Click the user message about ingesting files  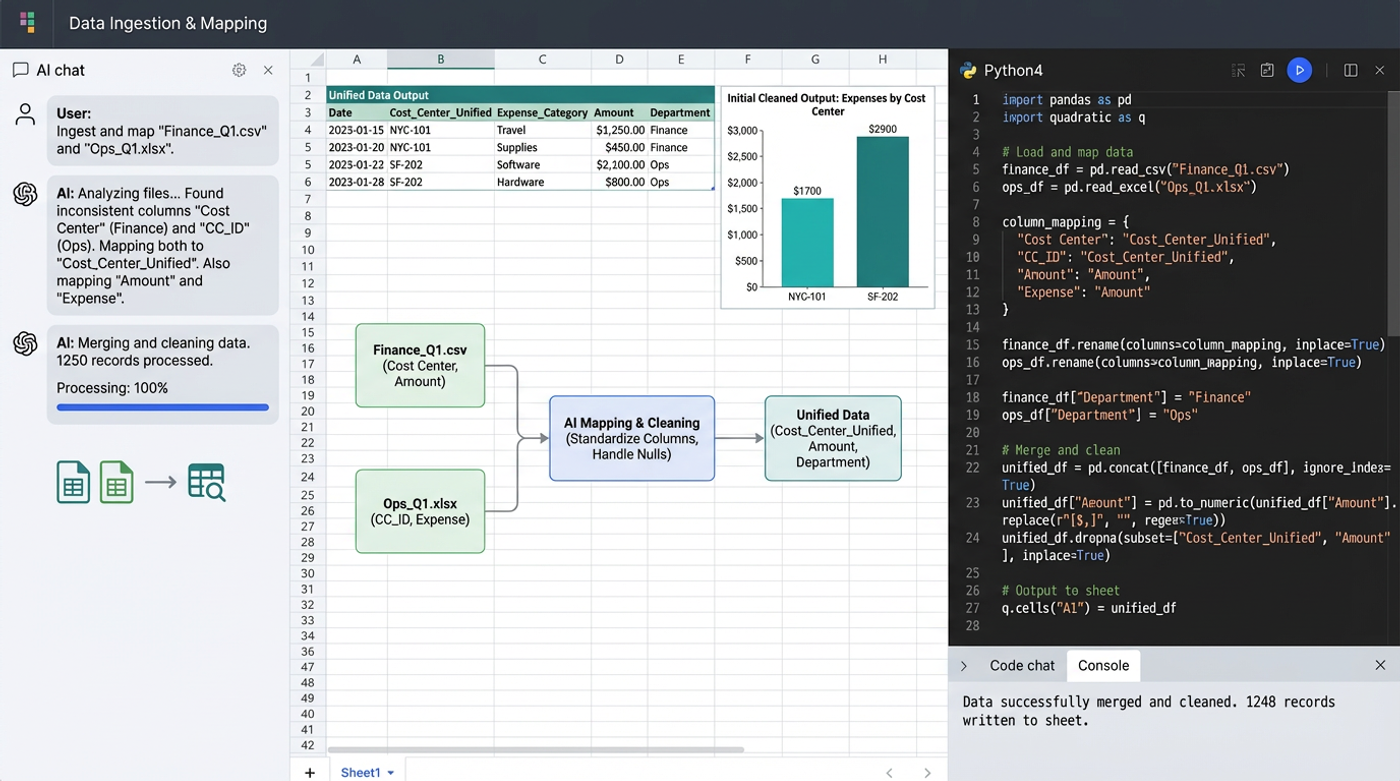[163, 131]
